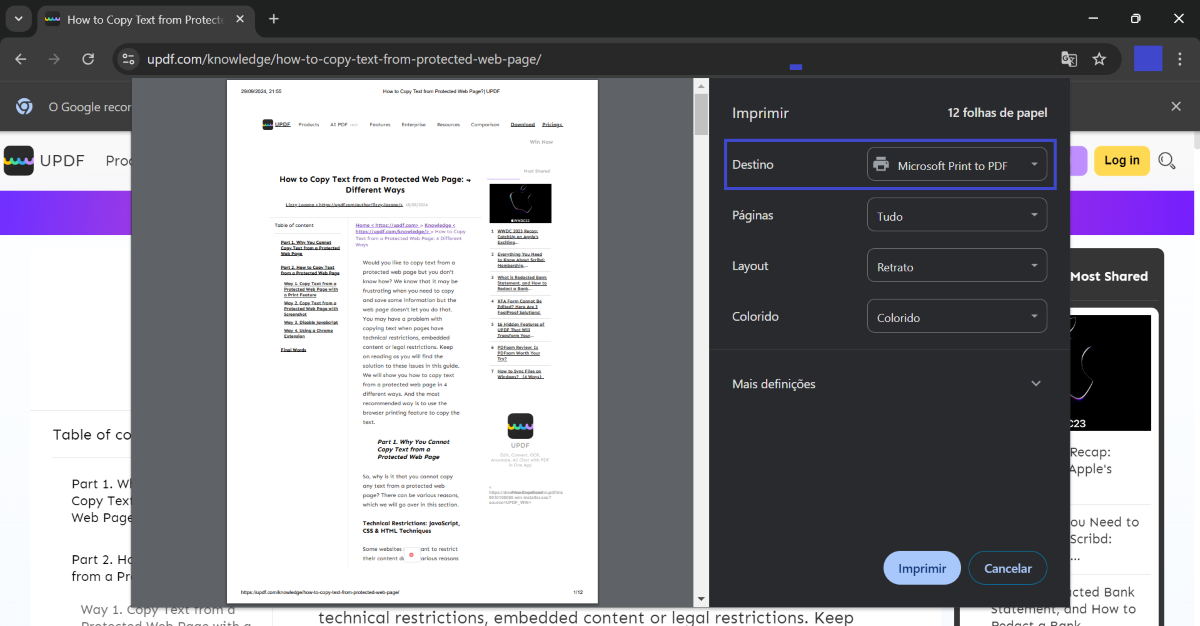This screenshot has width=1200, height=626.
Task: Go back with the browser arrow
Action: pos(21,59)
